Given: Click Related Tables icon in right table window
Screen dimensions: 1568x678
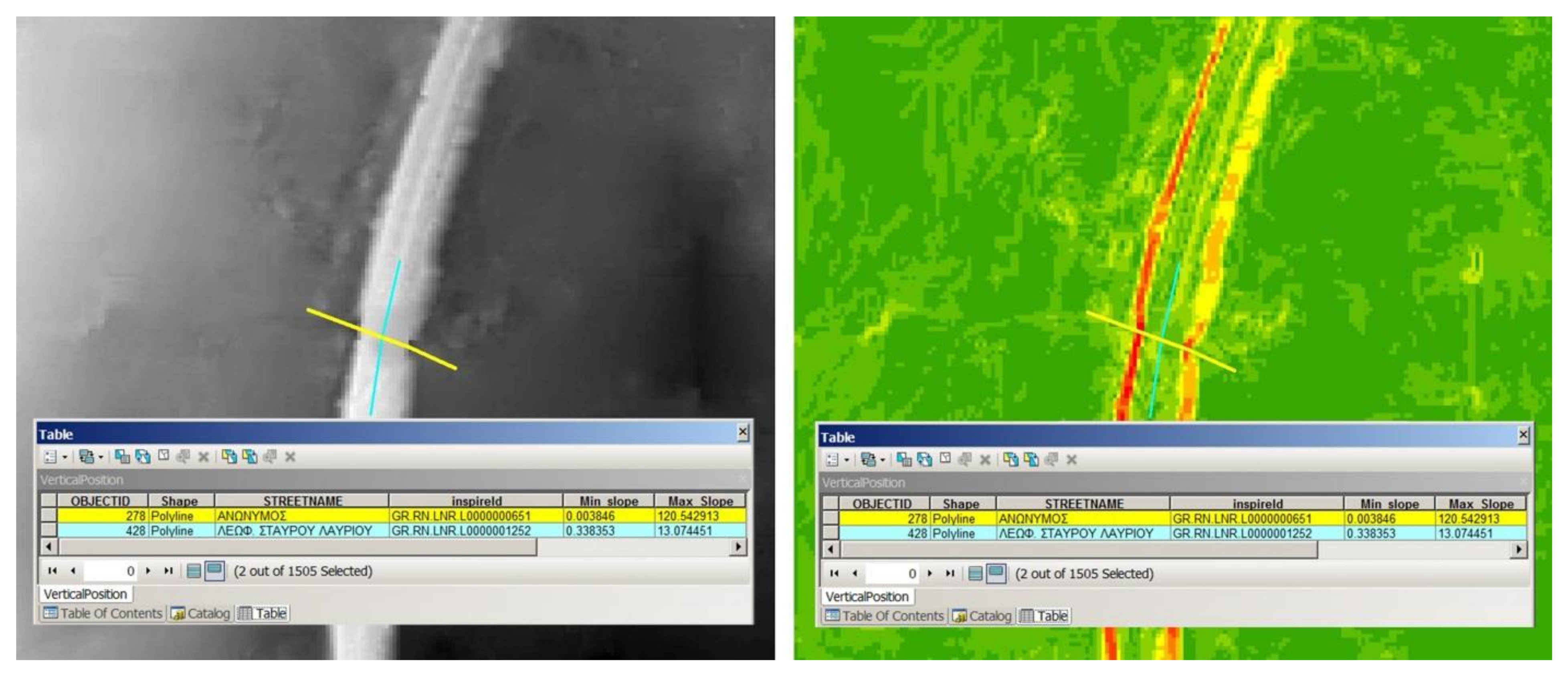Looking at the screenshot, I should pos(868,460).
